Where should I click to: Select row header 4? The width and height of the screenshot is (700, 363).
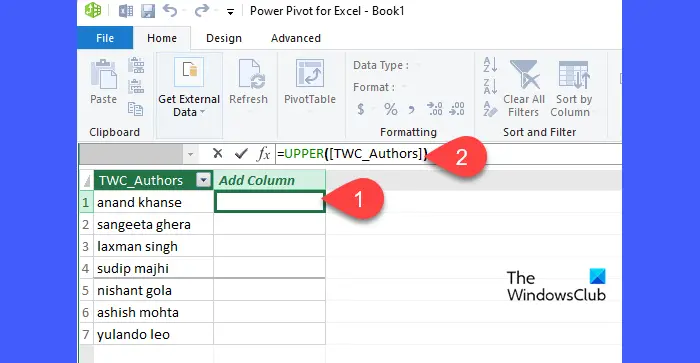(x=86, y=268)
